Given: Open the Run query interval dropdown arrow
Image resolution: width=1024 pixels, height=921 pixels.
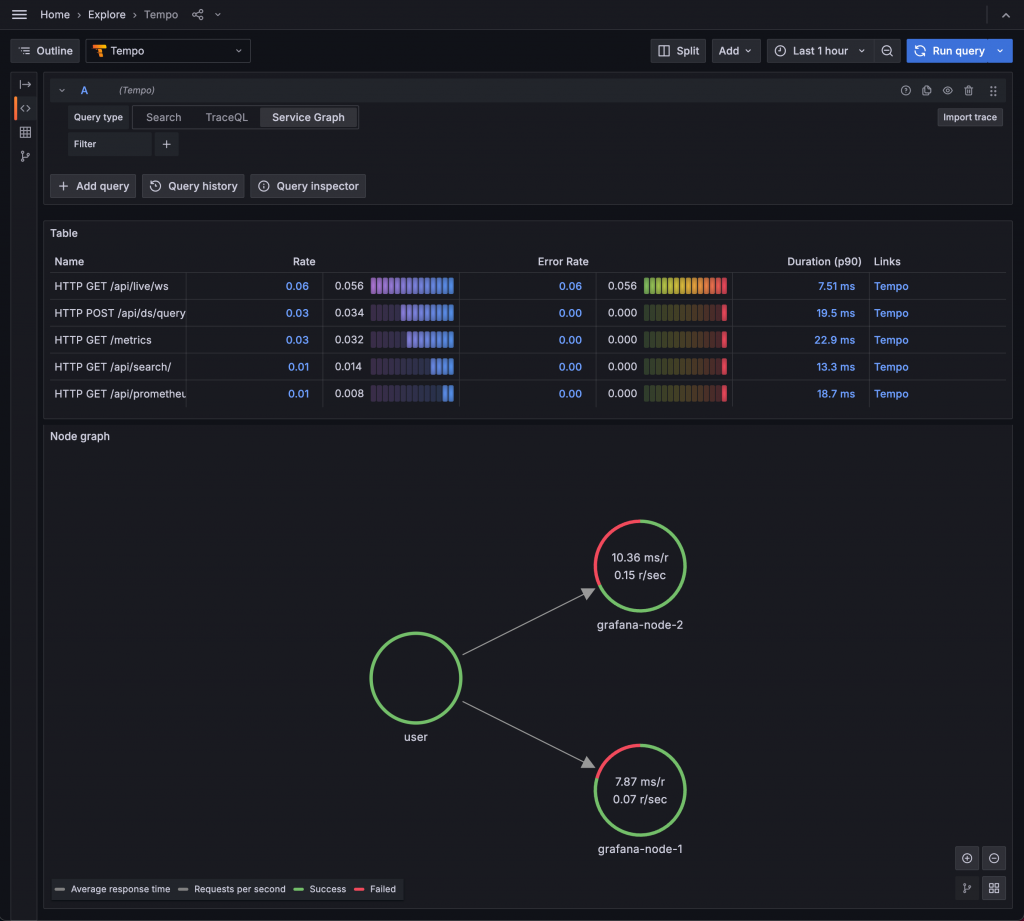Looking at the screenshot, I should 1000,51.
